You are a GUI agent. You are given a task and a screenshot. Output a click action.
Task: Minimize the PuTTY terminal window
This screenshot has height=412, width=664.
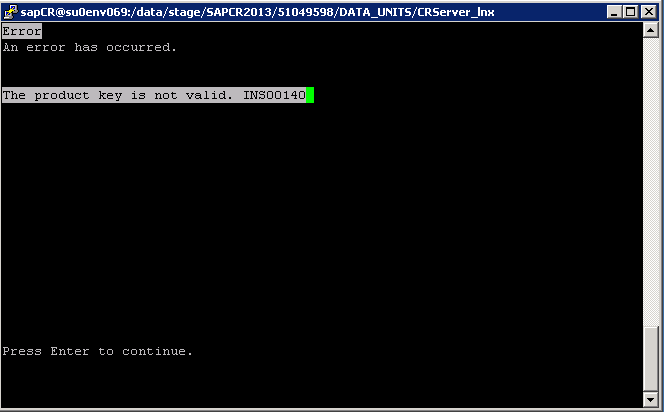(614, 12)
